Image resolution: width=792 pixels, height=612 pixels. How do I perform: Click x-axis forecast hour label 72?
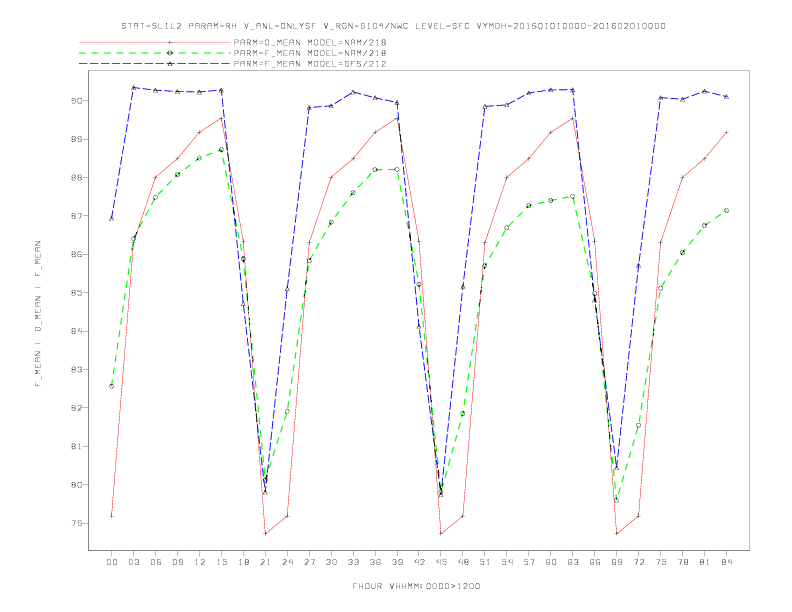tap(639, 562)
